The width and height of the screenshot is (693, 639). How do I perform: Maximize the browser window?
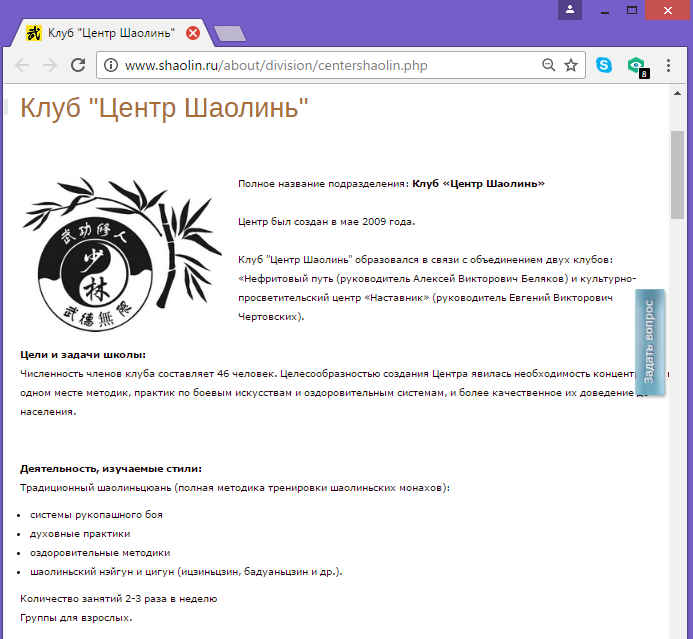click(x=632, y=10)
